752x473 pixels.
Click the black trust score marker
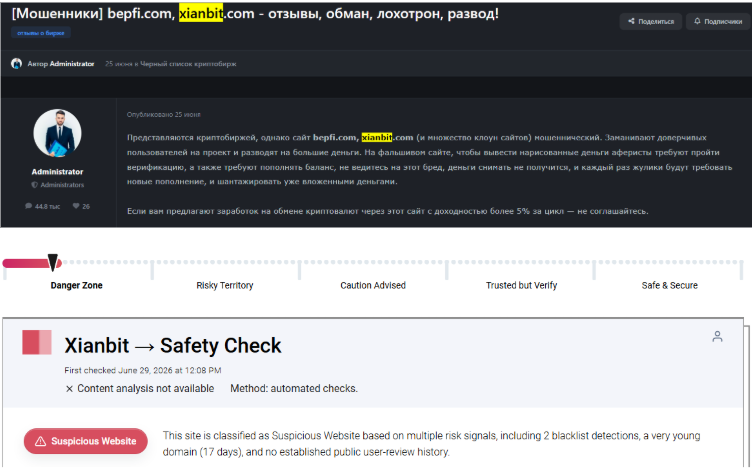(x=53, y=262)
